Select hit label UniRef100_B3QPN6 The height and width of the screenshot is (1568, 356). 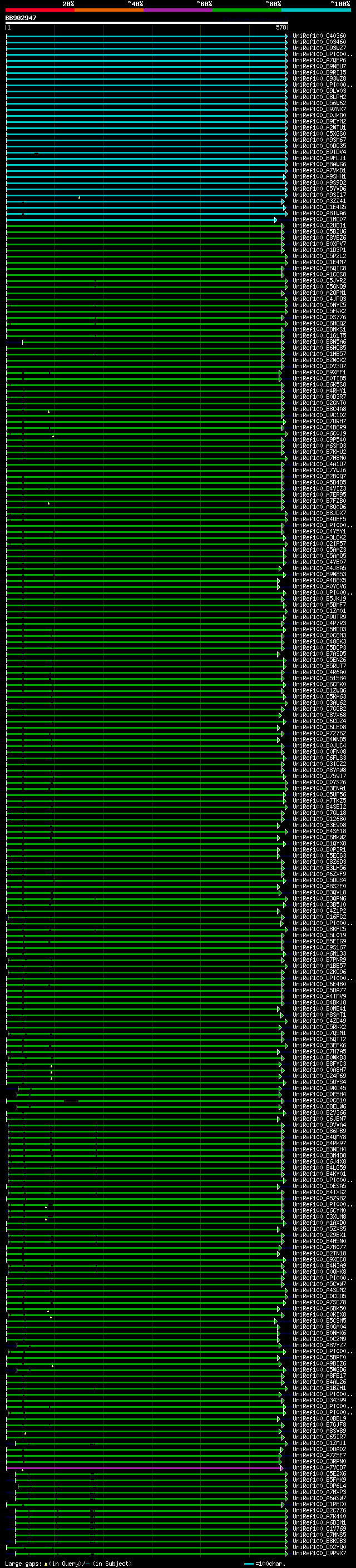[319, 899]
